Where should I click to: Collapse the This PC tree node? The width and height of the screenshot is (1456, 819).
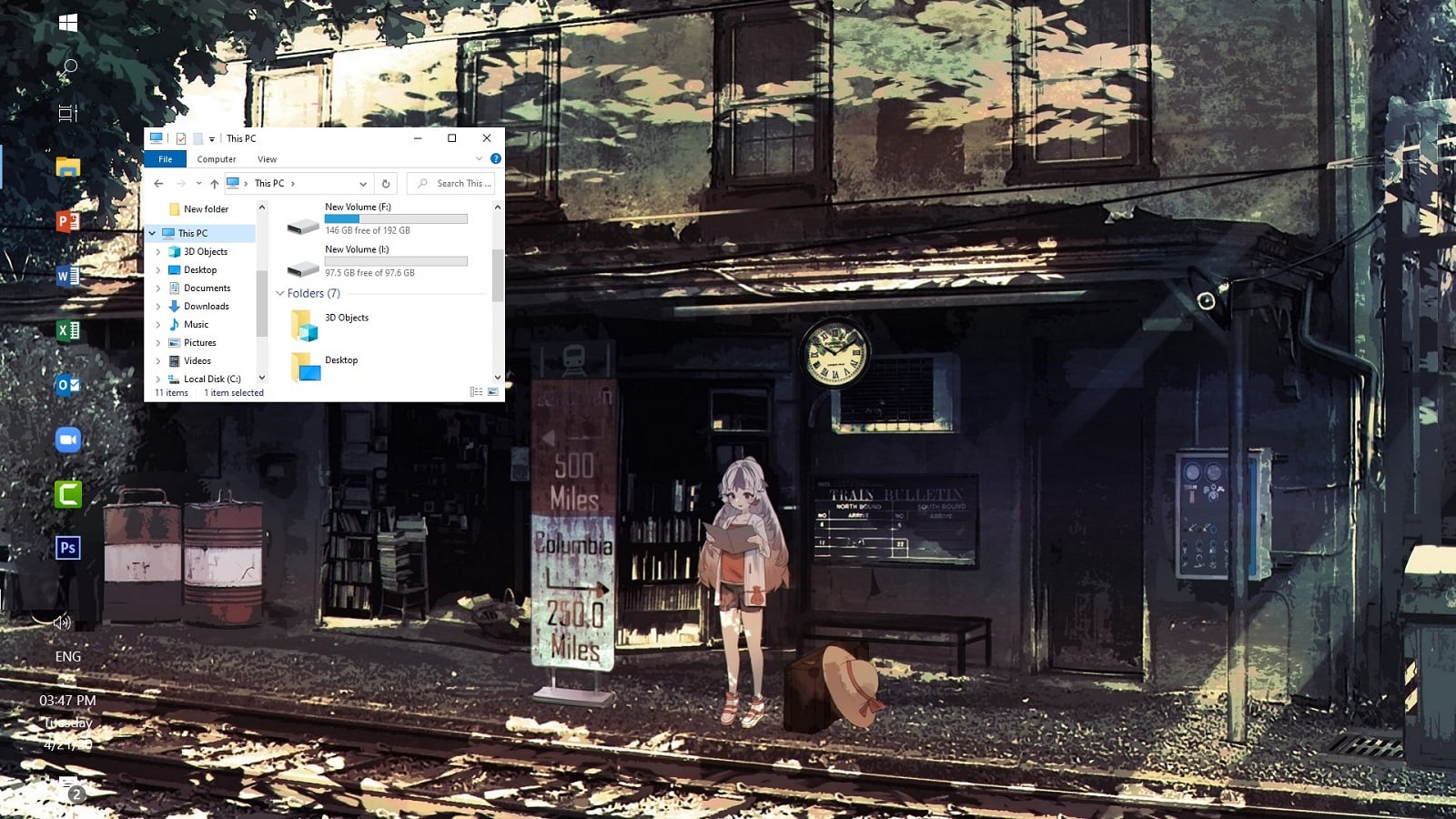coord(152,233)
